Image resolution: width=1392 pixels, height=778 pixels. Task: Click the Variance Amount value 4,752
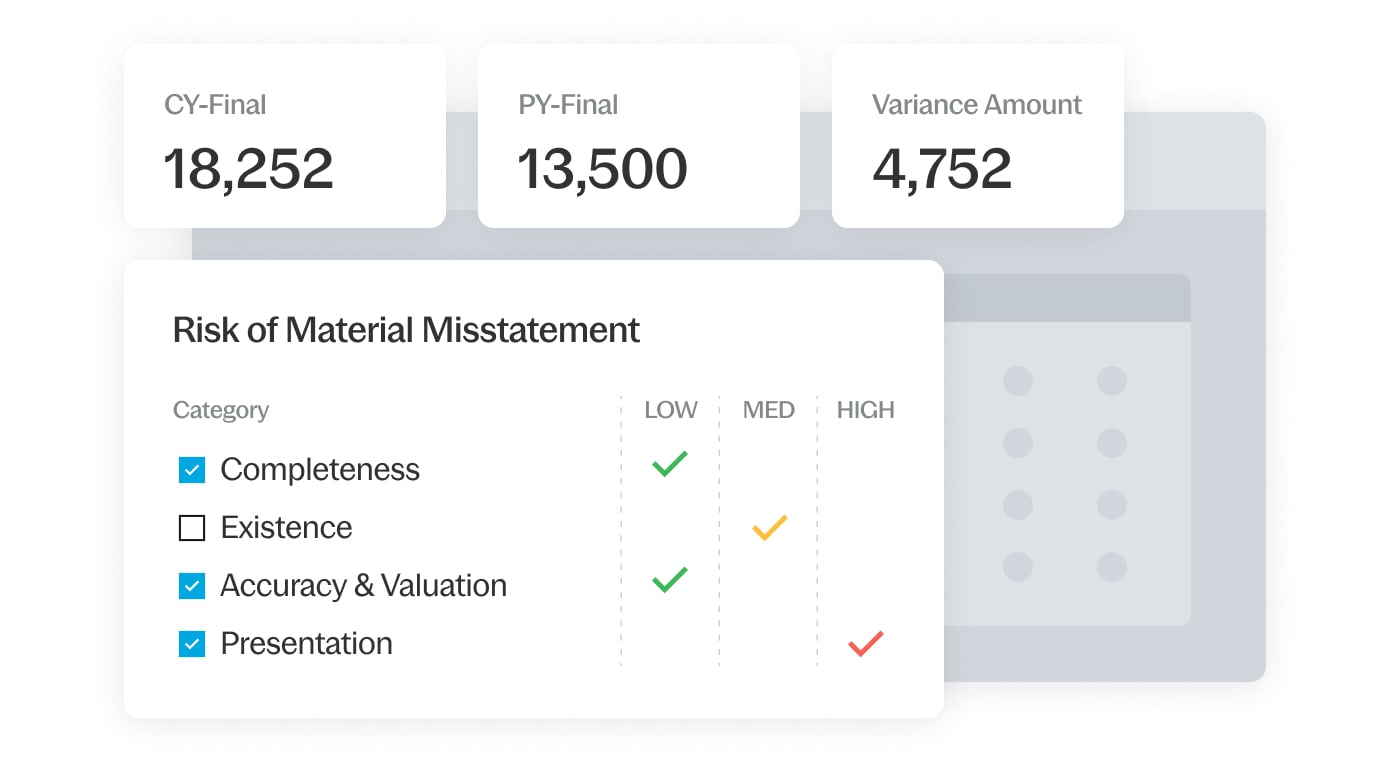point(943,169)
